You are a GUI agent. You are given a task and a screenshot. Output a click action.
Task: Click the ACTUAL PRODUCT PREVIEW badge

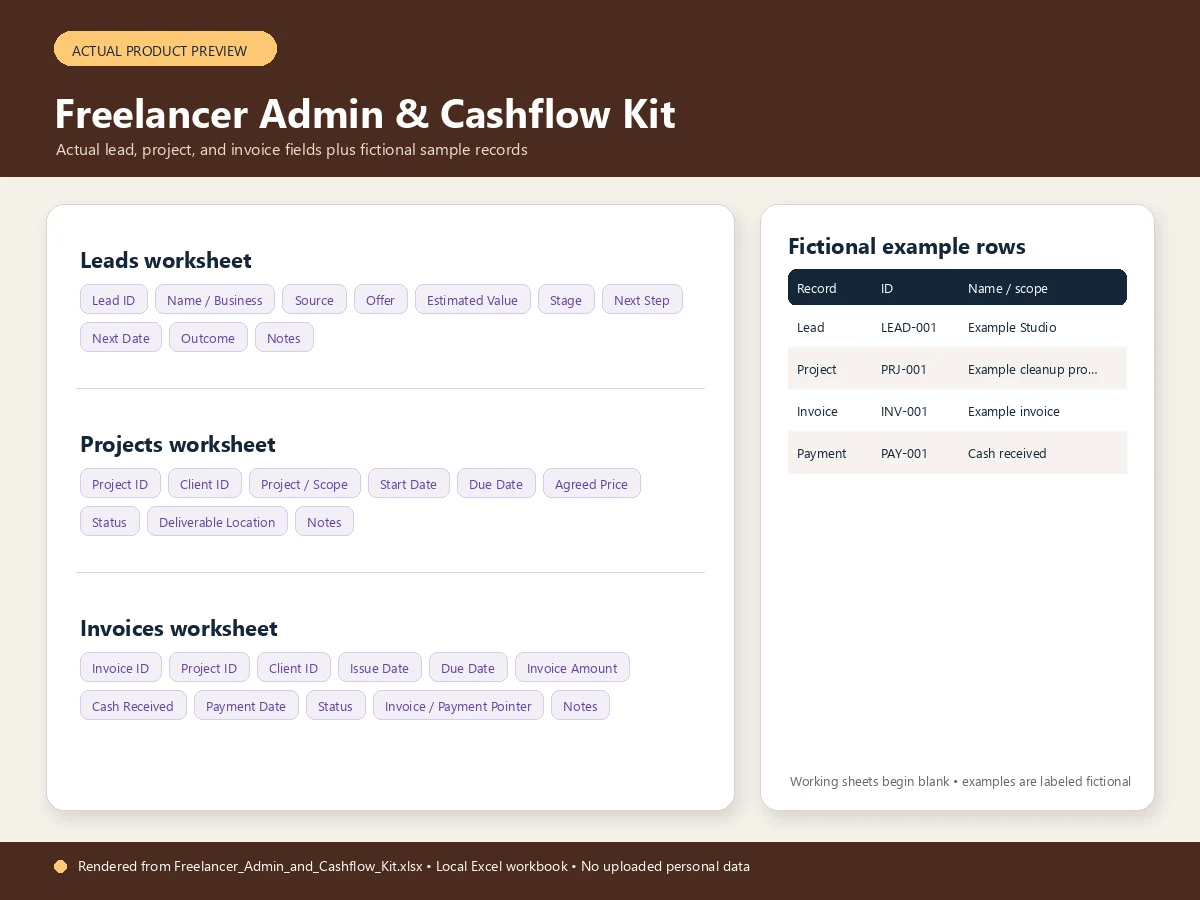point(165,49)
